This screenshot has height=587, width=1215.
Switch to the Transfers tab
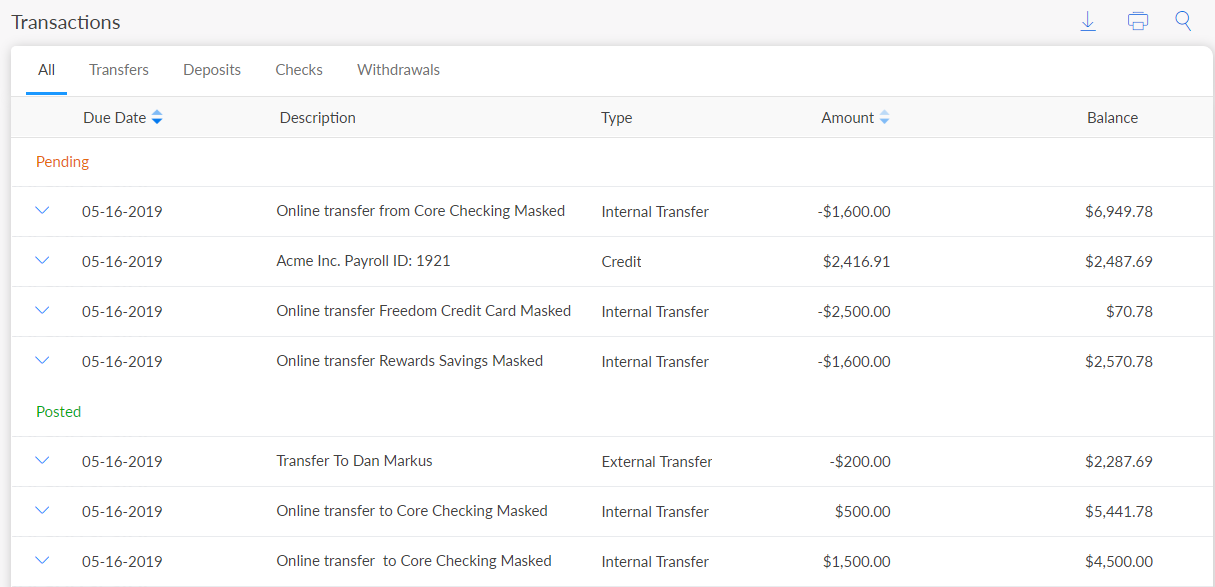[119, 70]
